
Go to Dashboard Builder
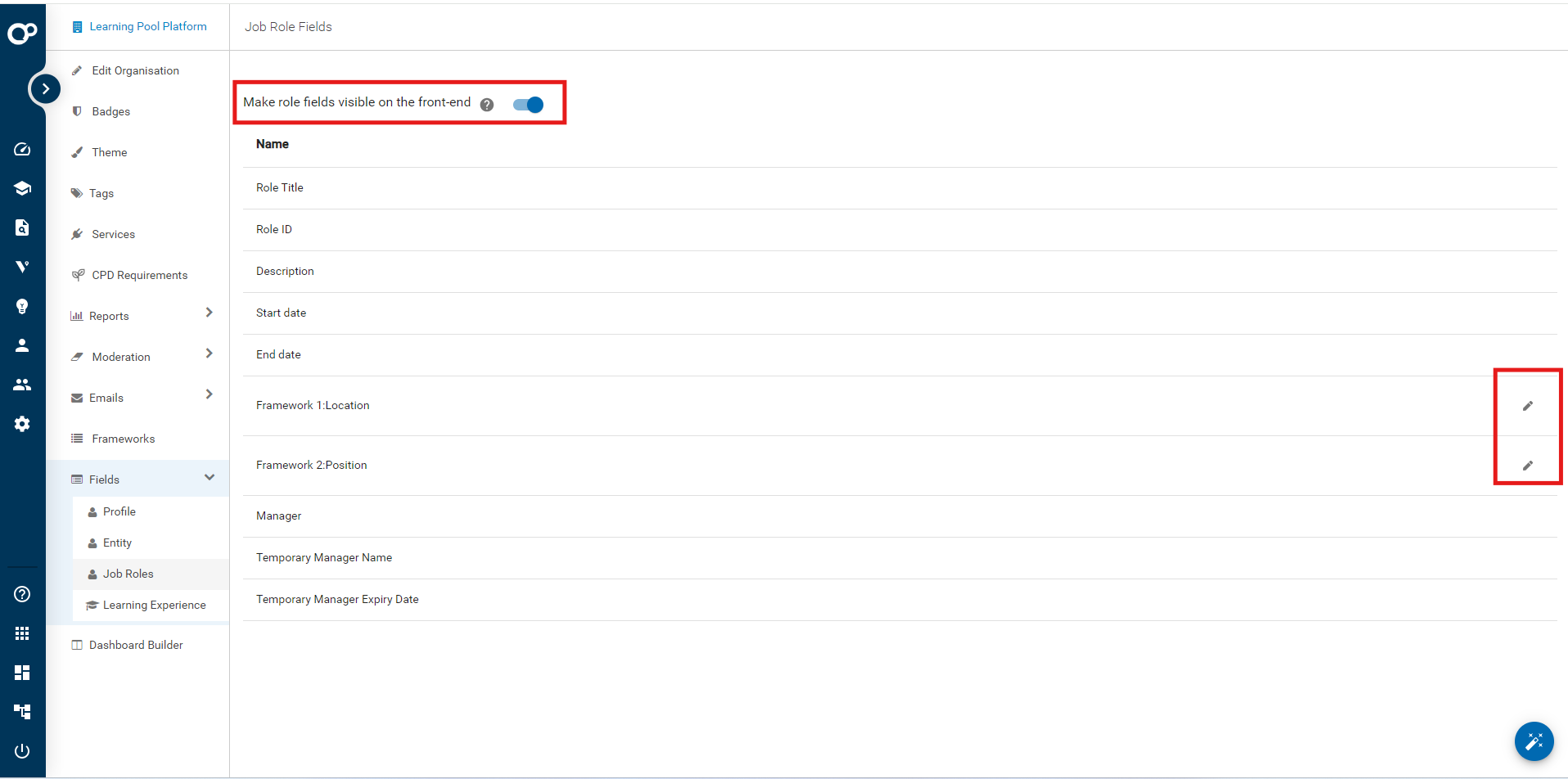136,645
